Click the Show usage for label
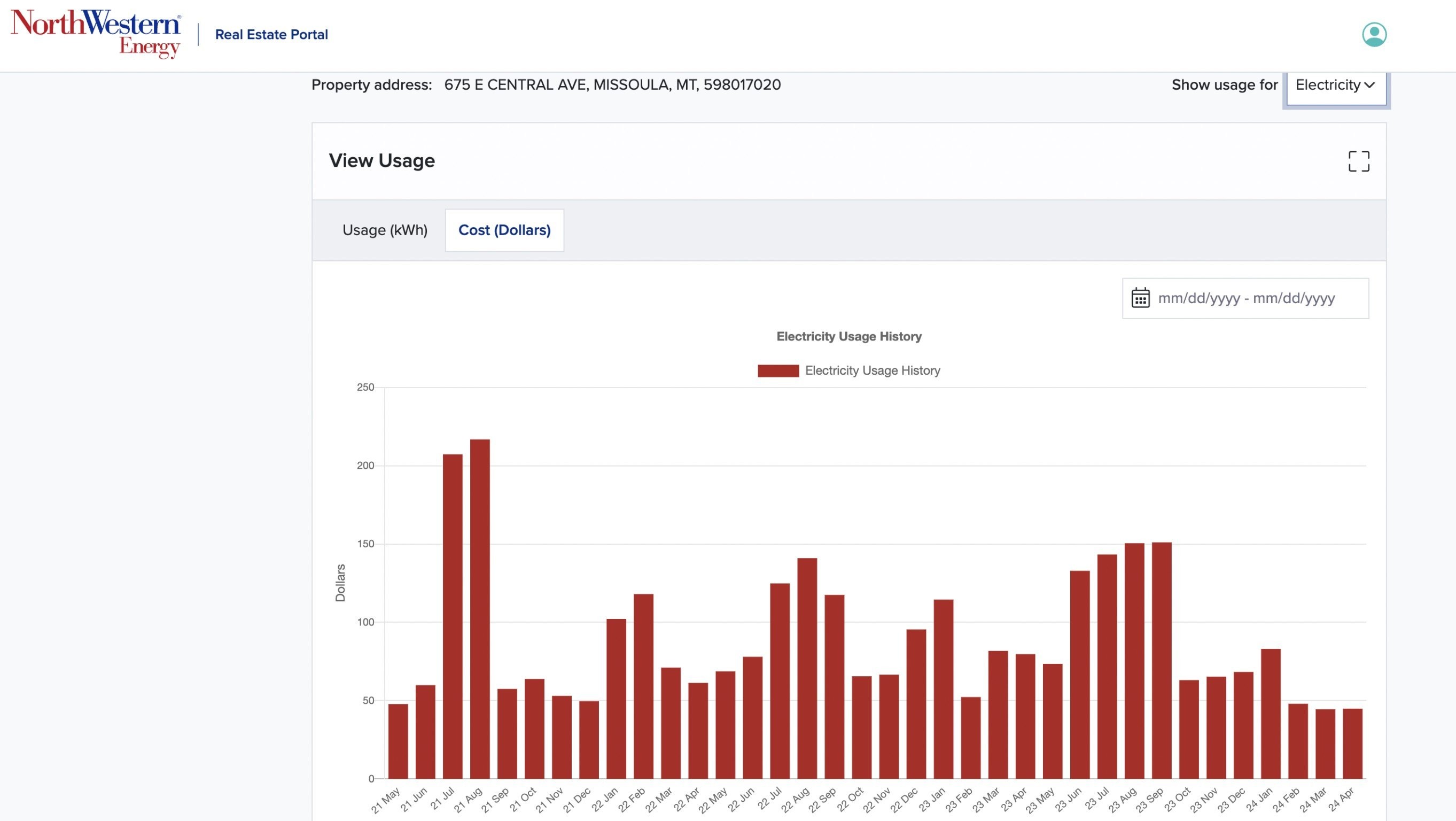This screenshot has height=821, width=1456. click(x=1224, y=85)
